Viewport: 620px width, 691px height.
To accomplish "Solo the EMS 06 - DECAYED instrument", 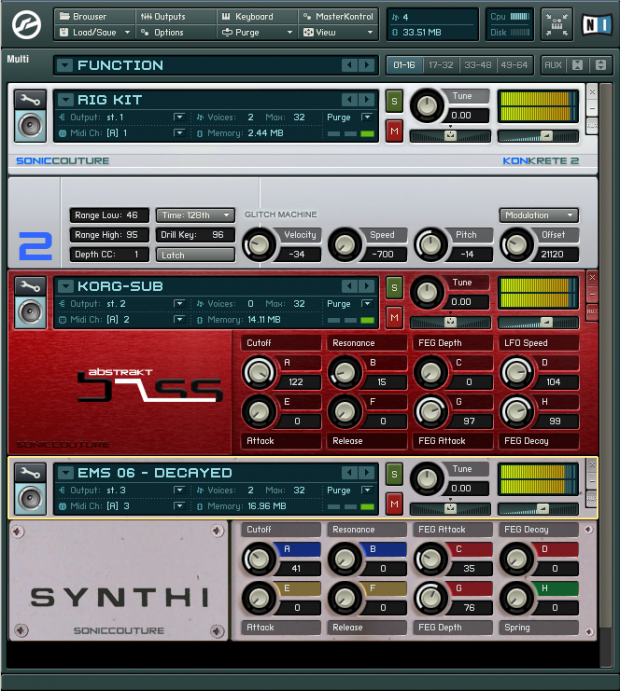I will pos(394,474).
